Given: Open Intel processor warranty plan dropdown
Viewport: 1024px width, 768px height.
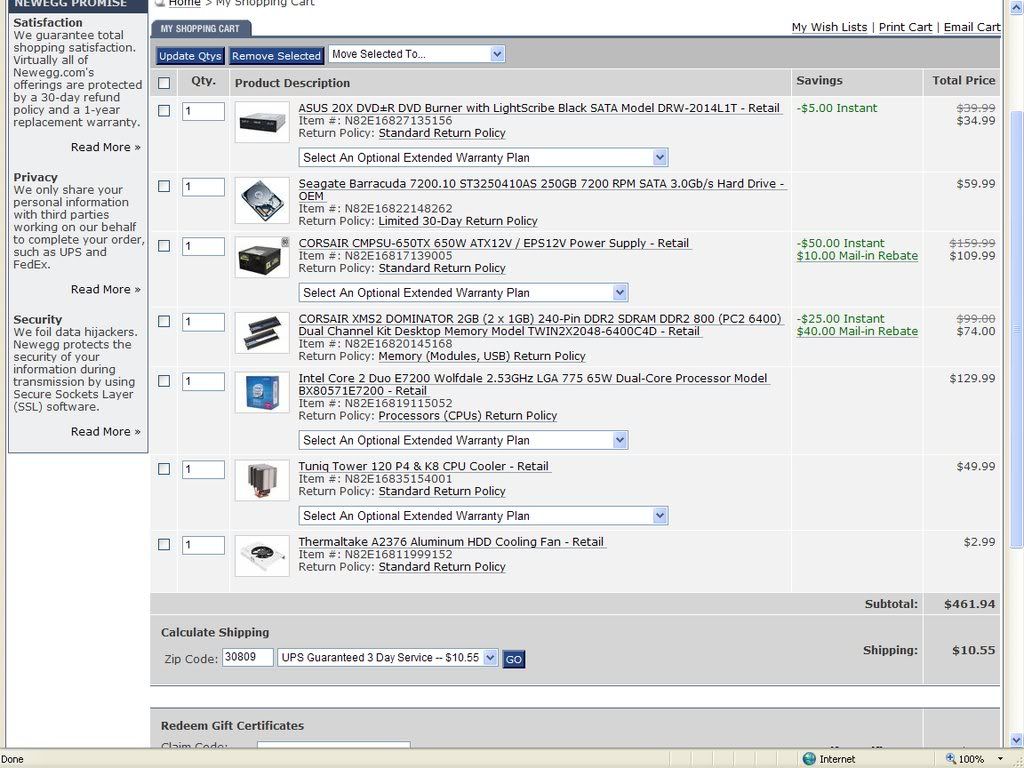Looking at the screenshot, I should pos(463,440).
